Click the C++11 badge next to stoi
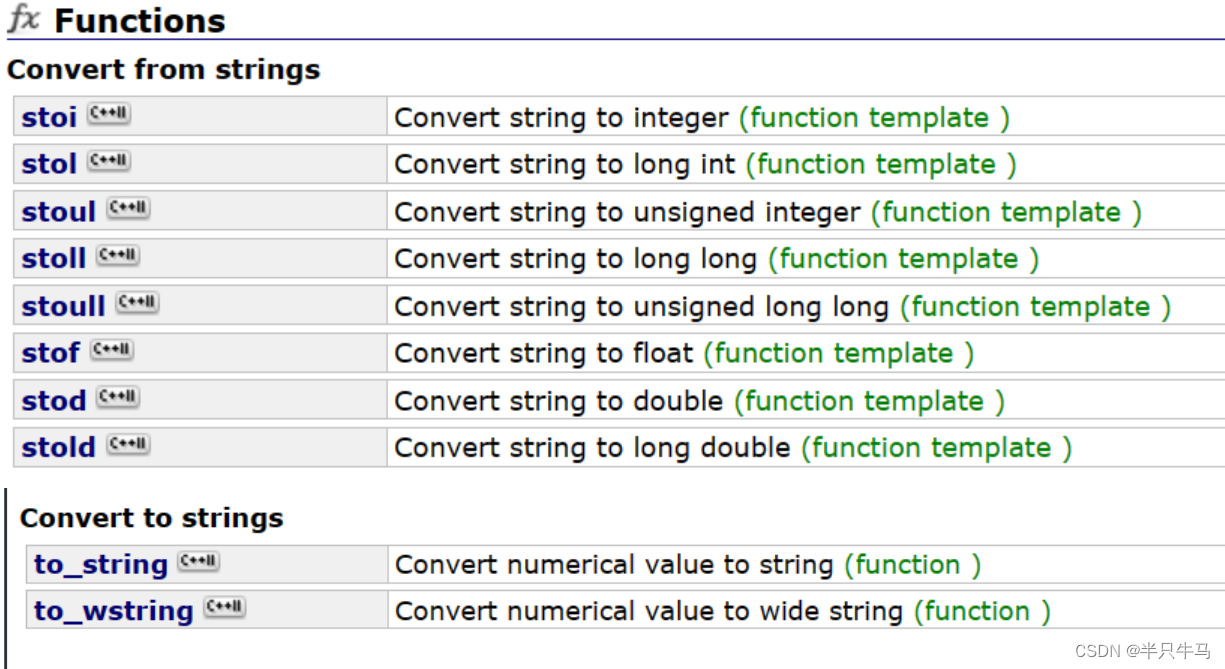 point(108,114)
